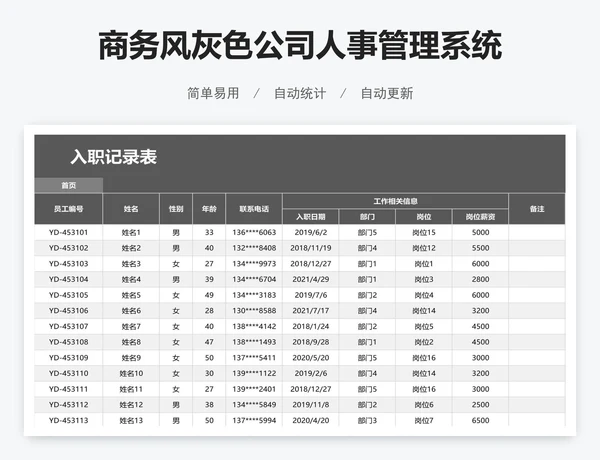The height and width of the screenshot is (460, 600).
Task: Select hire date 2018/9/28
Action: (311, 342)
